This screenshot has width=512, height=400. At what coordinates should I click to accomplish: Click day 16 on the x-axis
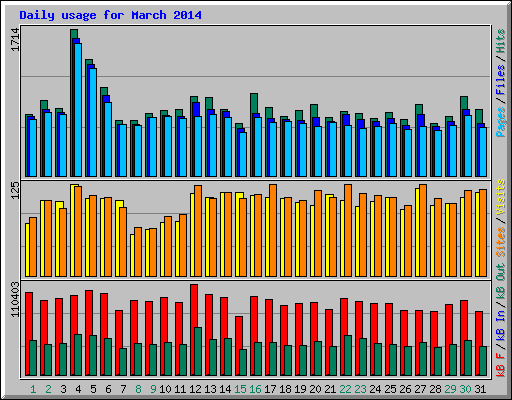(x=255, y=389)
